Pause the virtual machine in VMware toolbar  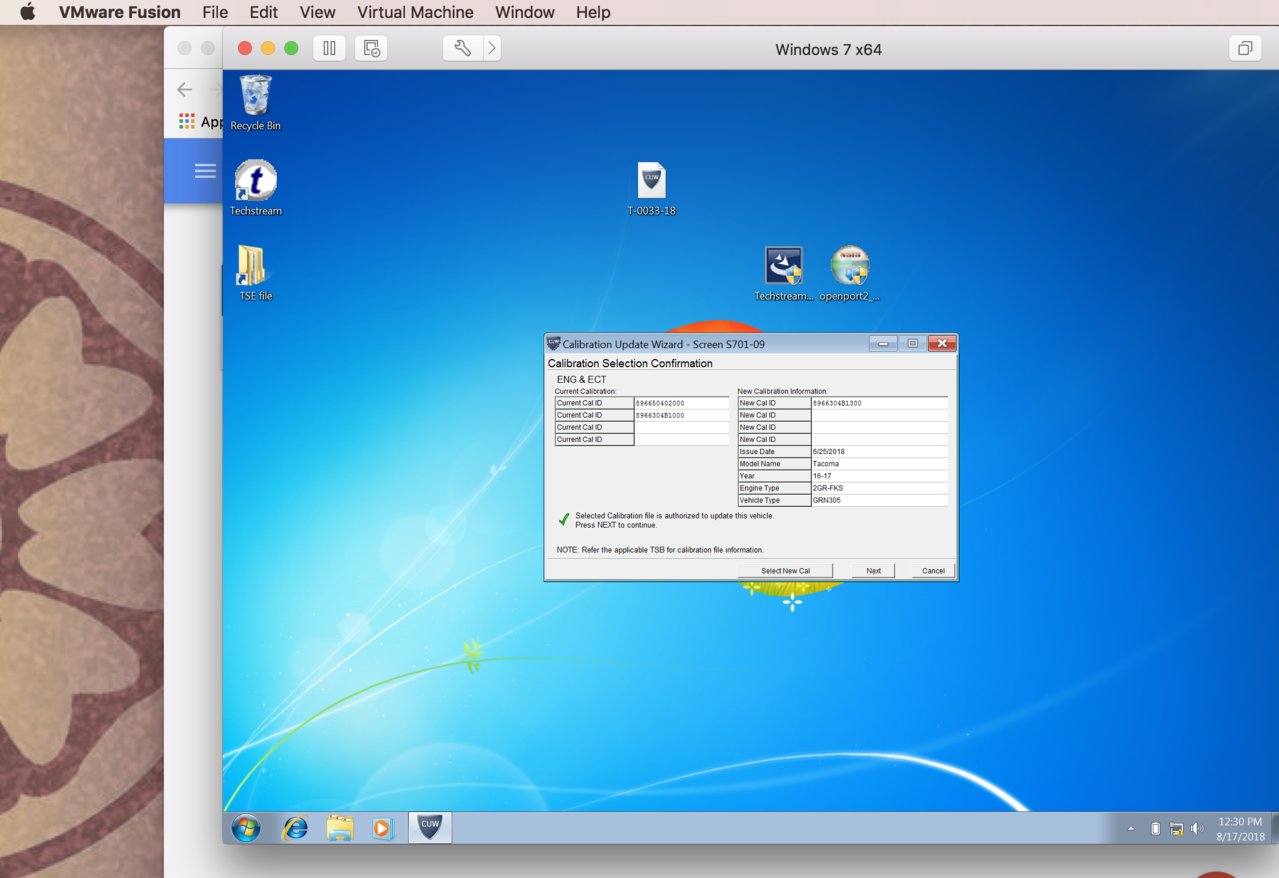[x=329, y=48]
